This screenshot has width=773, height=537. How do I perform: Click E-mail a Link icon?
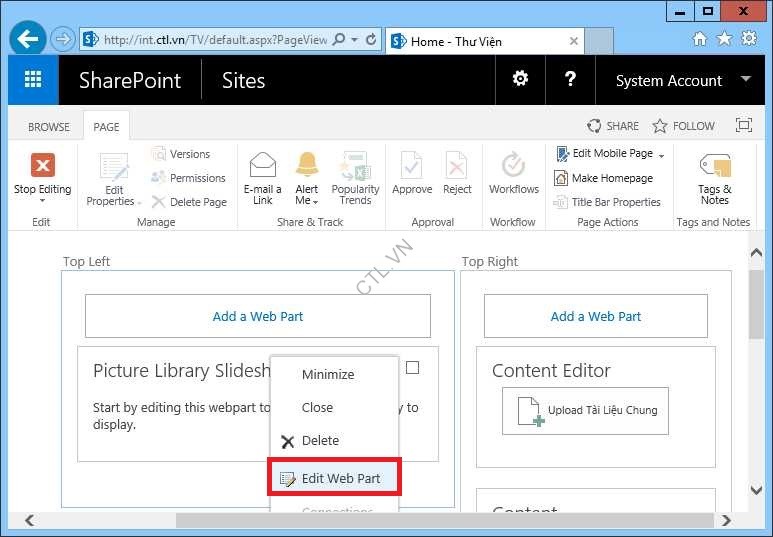click(x=263, y=166)
